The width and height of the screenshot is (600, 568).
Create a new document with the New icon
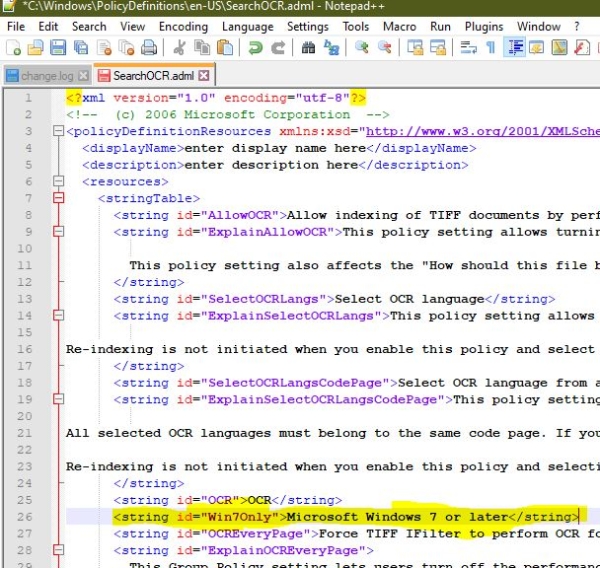pos(13,48)
